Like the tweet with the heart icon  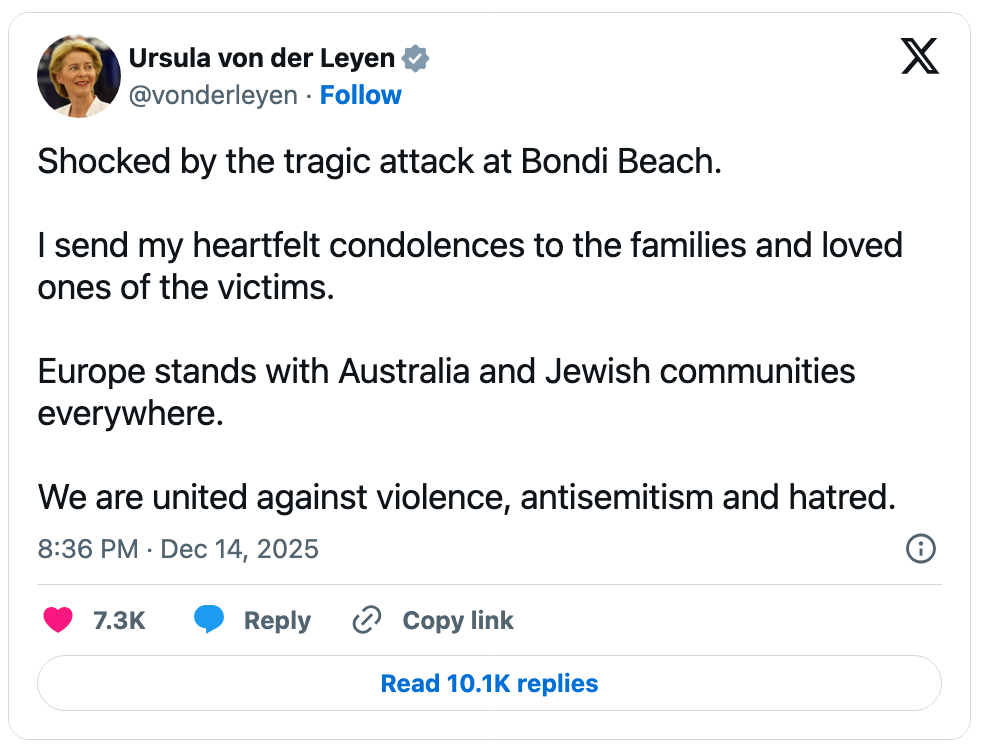(x=58, y=621)
